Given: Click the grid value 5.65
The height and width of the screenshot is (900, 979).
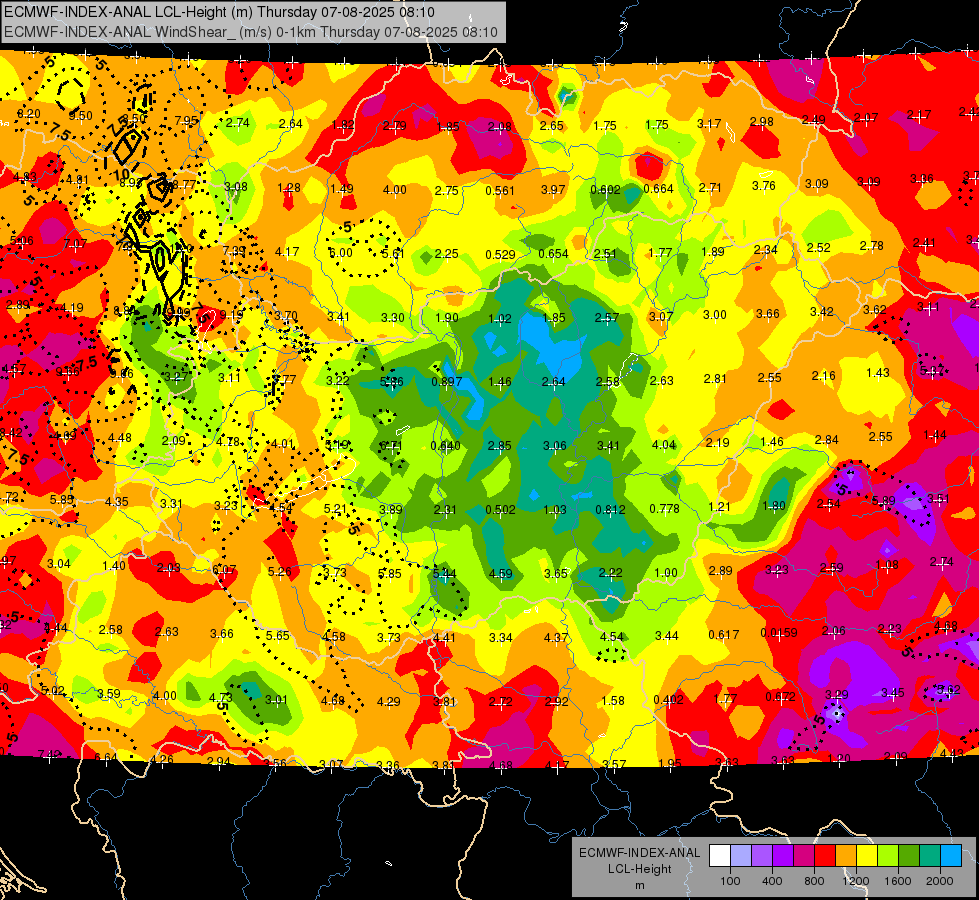Looking at the screenshot, I should pyautogui.click(x=278, y=636).
